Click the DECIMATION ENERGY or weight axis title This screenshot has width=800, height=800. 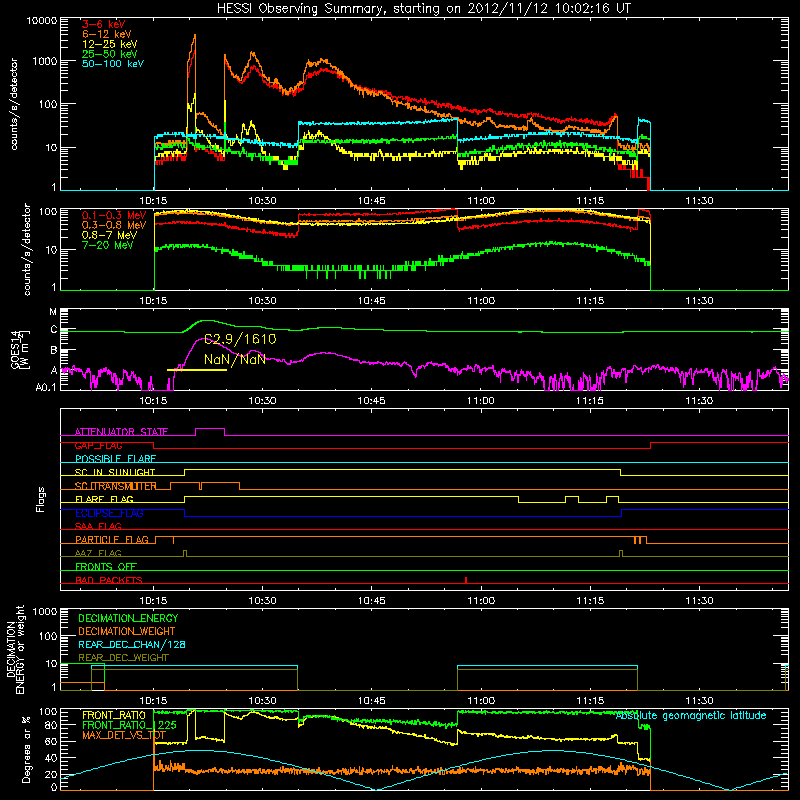pyautogui.click(x=15, y=649)
